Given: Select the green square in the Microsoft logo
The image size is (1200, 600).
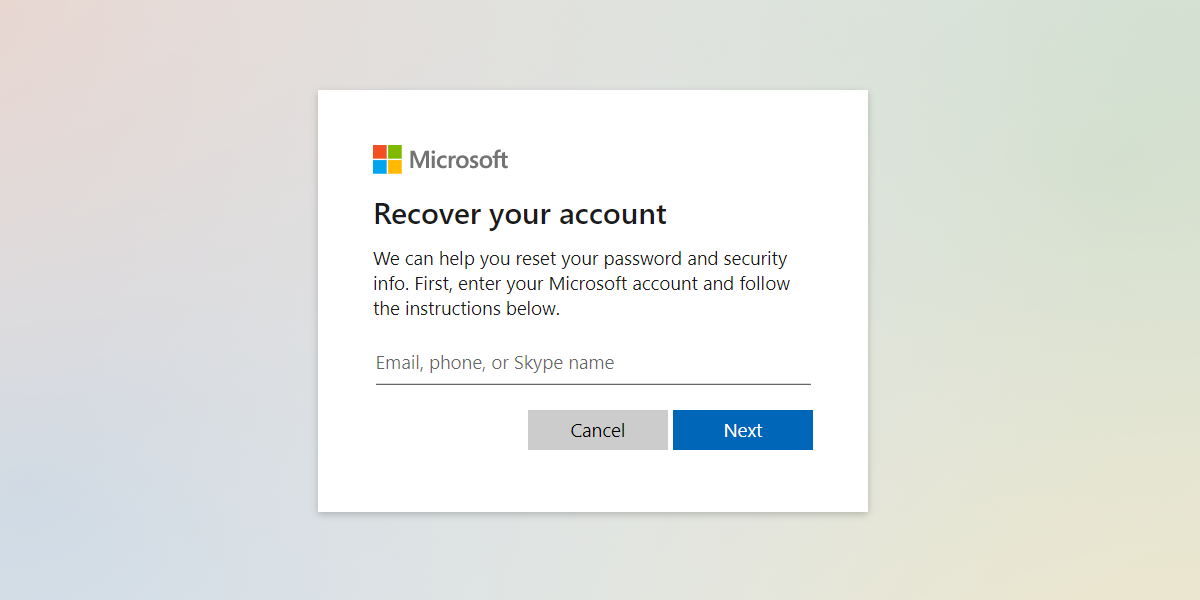Looking at the screenshot, I should [393, 152].
